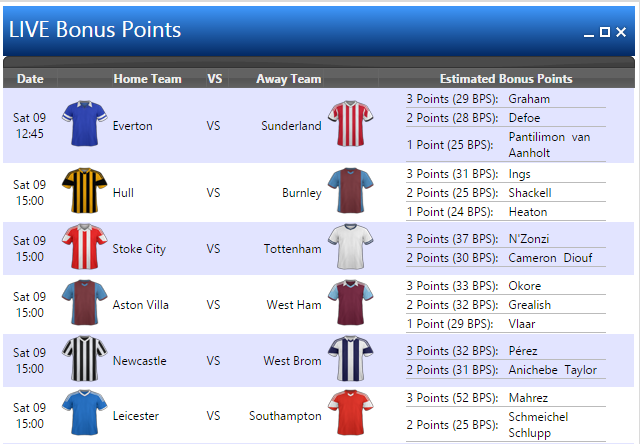Close the LIVE Bonus Points panel

pos(621,32)
